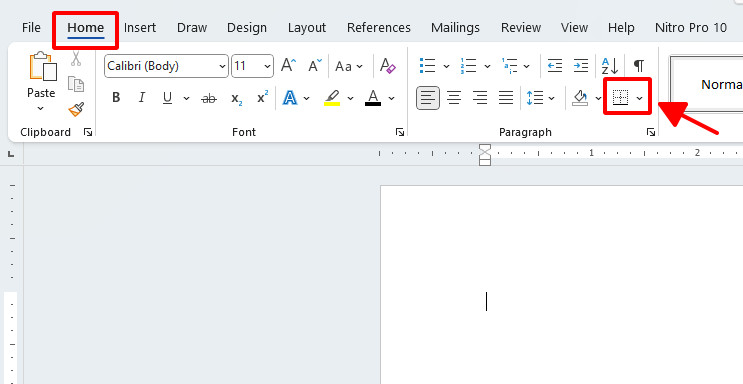Apply borders with the Borders icon
The image size is (743, 384).
pos(620,98)
